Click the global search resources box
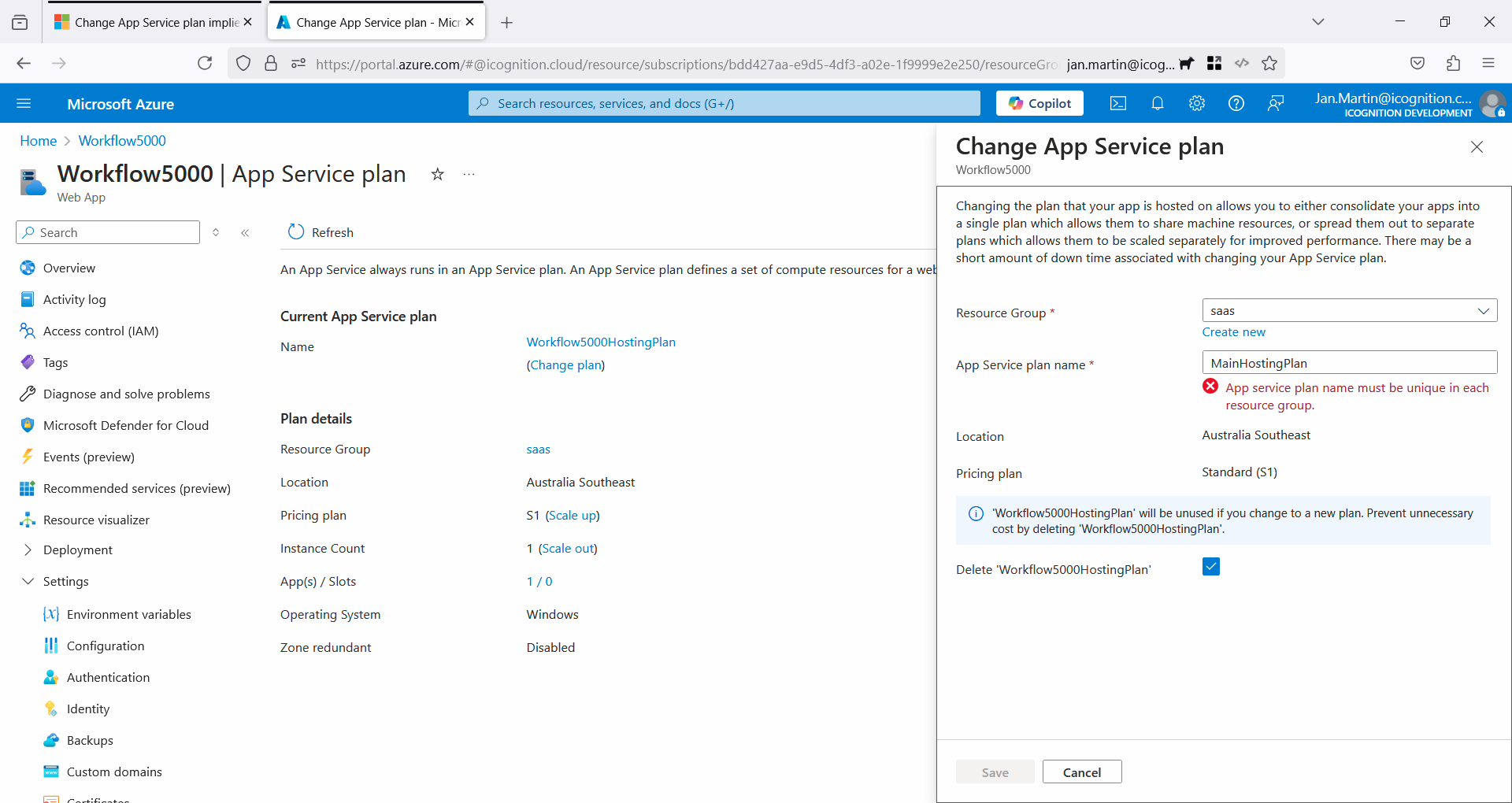The height and width of the screenshot is (803, 1512). pyautogui.click(x=724, y=103)
